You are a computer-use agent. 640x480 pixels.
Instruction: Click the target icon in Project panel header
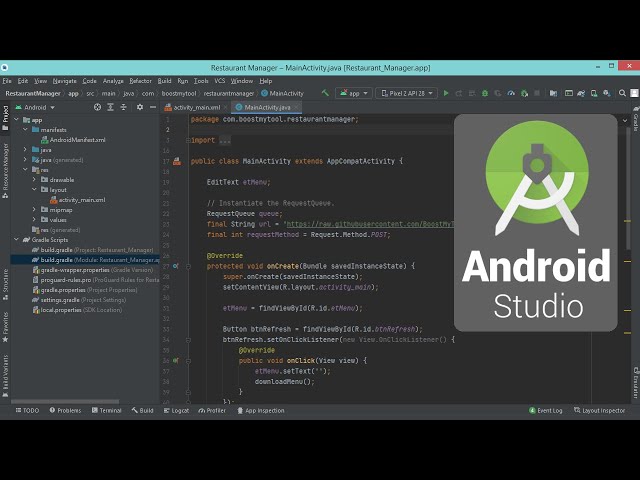97,107
